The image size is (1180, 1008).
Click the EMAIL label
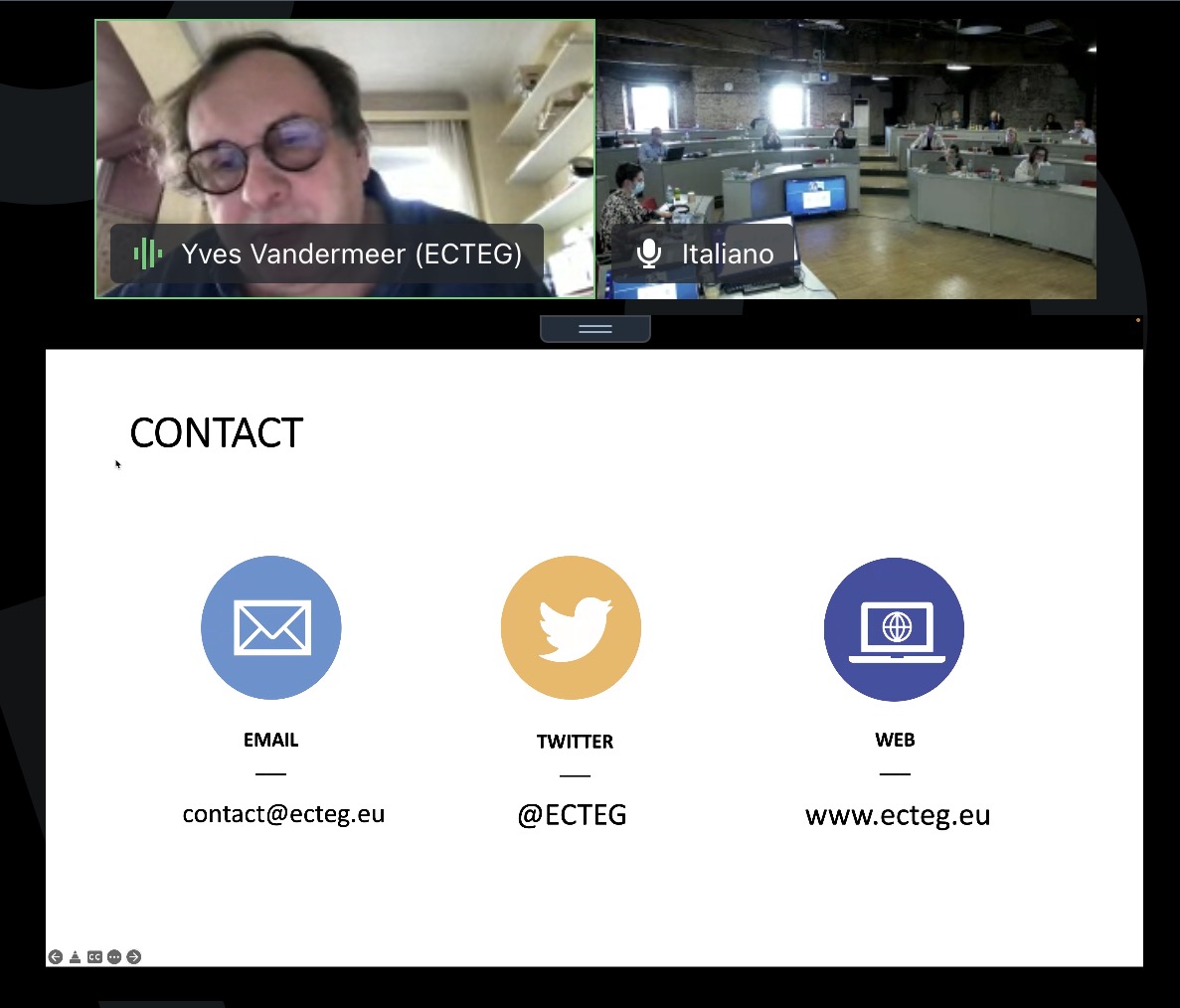271,740
